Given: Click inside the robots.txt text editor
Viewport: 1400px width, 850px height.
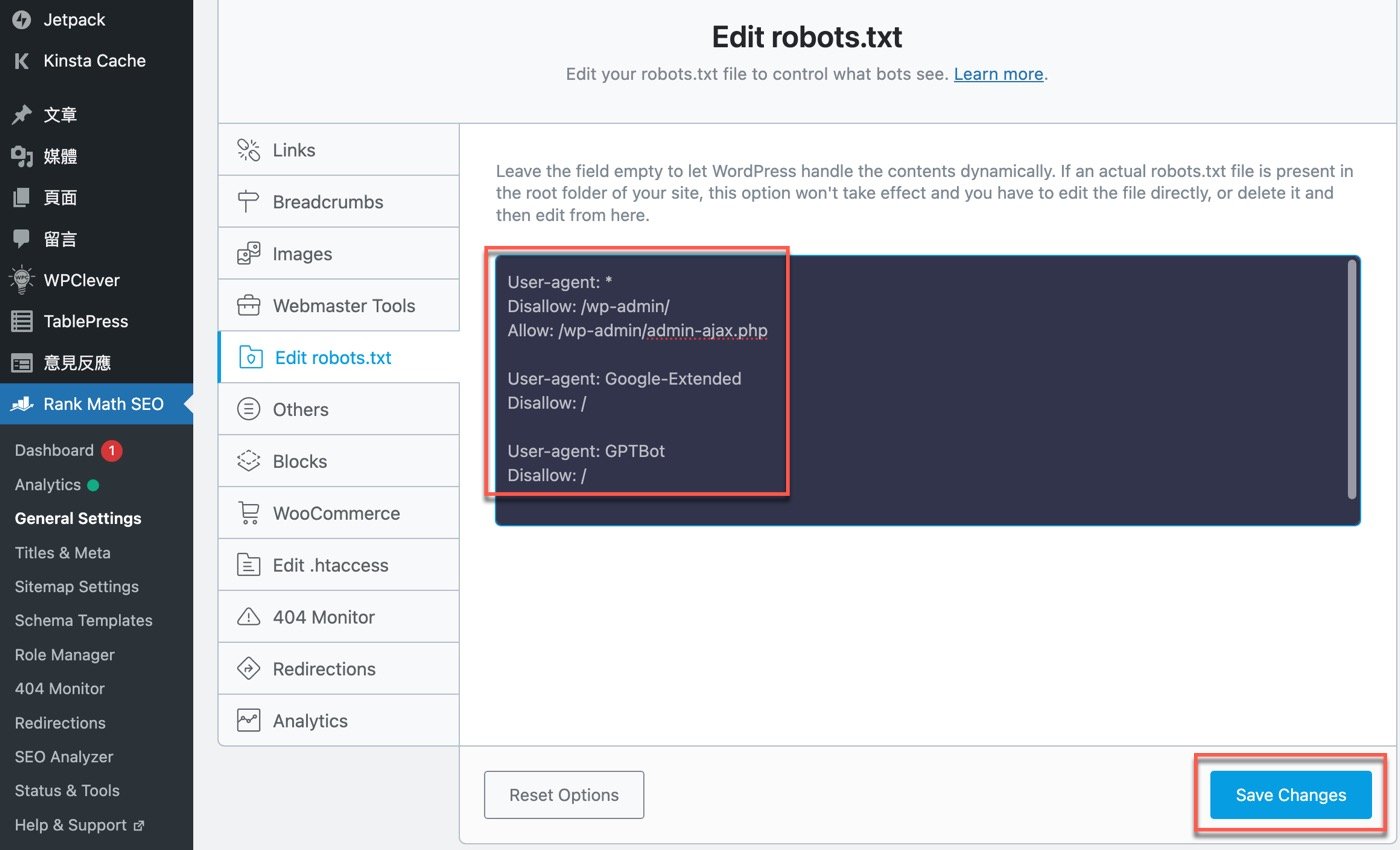Looking at the screenshot, I should (927, 391).
